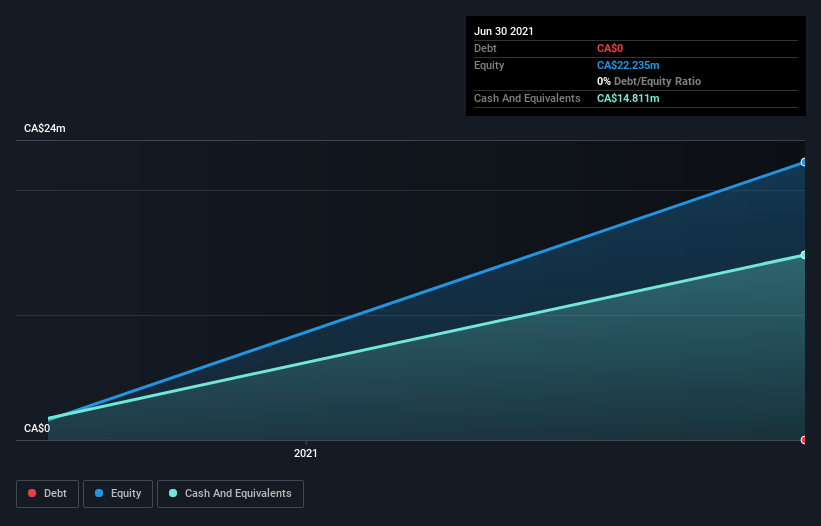Screen dimensions: 821x526
Task: Click Cash And Equivalents label in tooltip
Action: tap(527, 98)
